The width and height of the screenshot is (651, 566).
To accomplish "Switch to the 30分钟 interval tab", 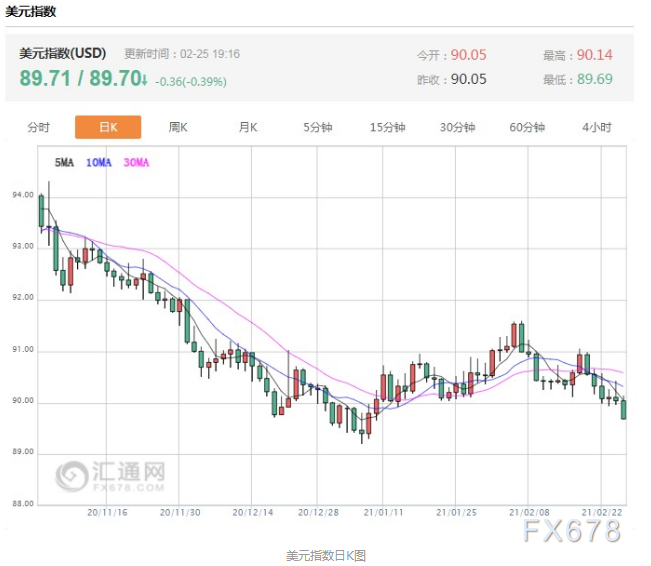I will 457,127.
